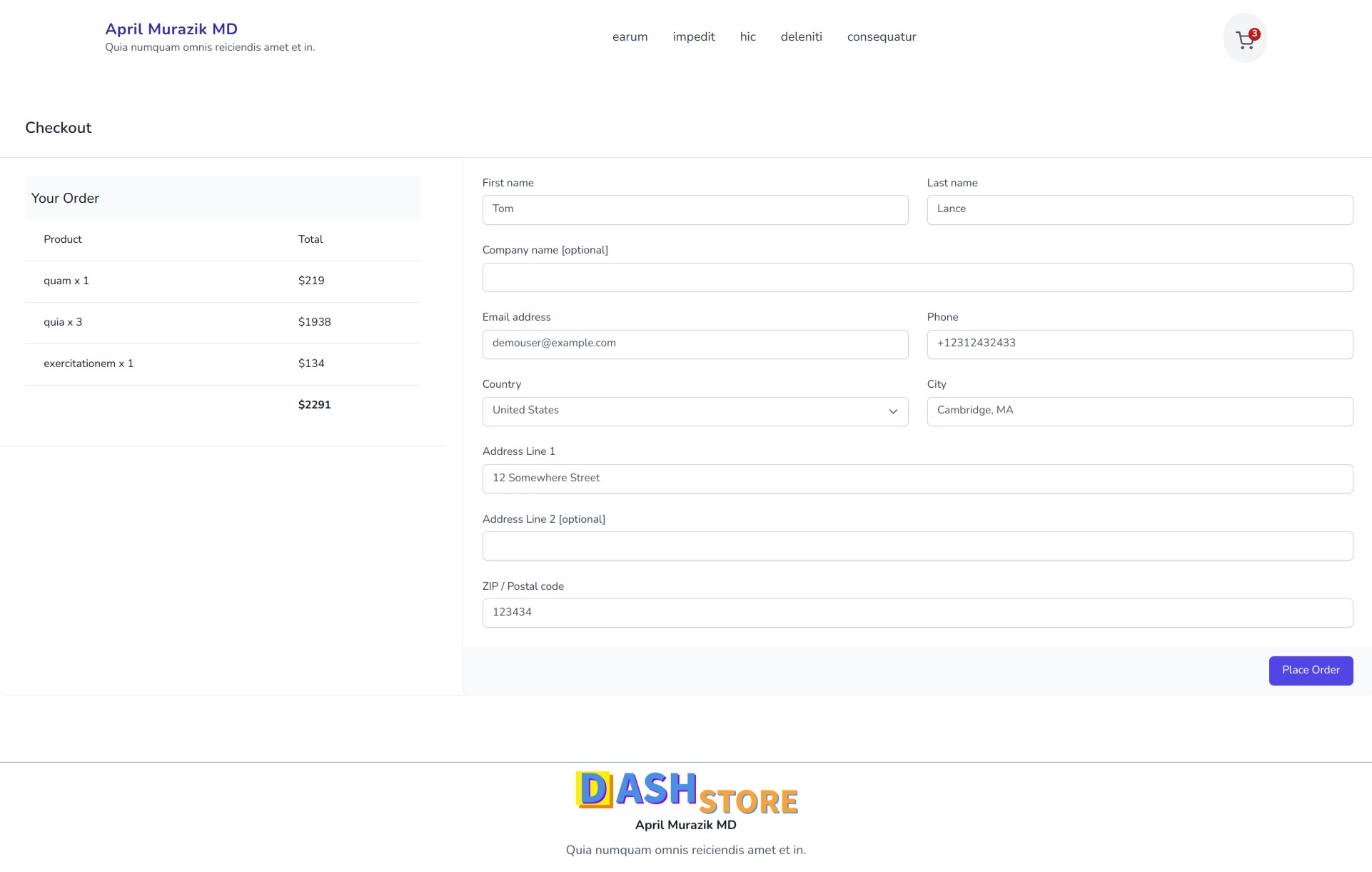Click the $1938 price cell

click(x=314, y=322)
